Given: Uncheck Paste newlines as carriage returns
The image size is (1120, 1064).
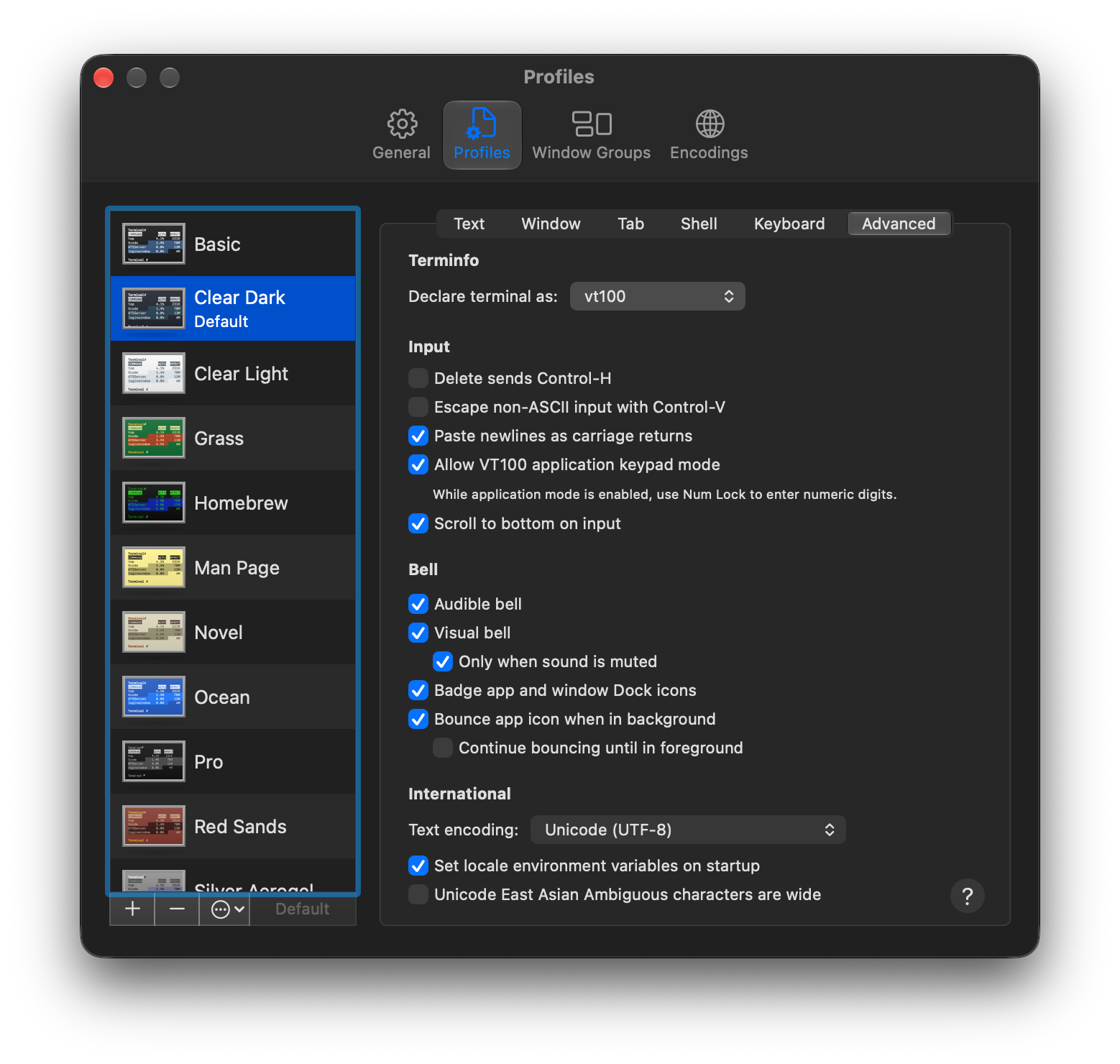Looking at the screenshot, I should 418,436.
